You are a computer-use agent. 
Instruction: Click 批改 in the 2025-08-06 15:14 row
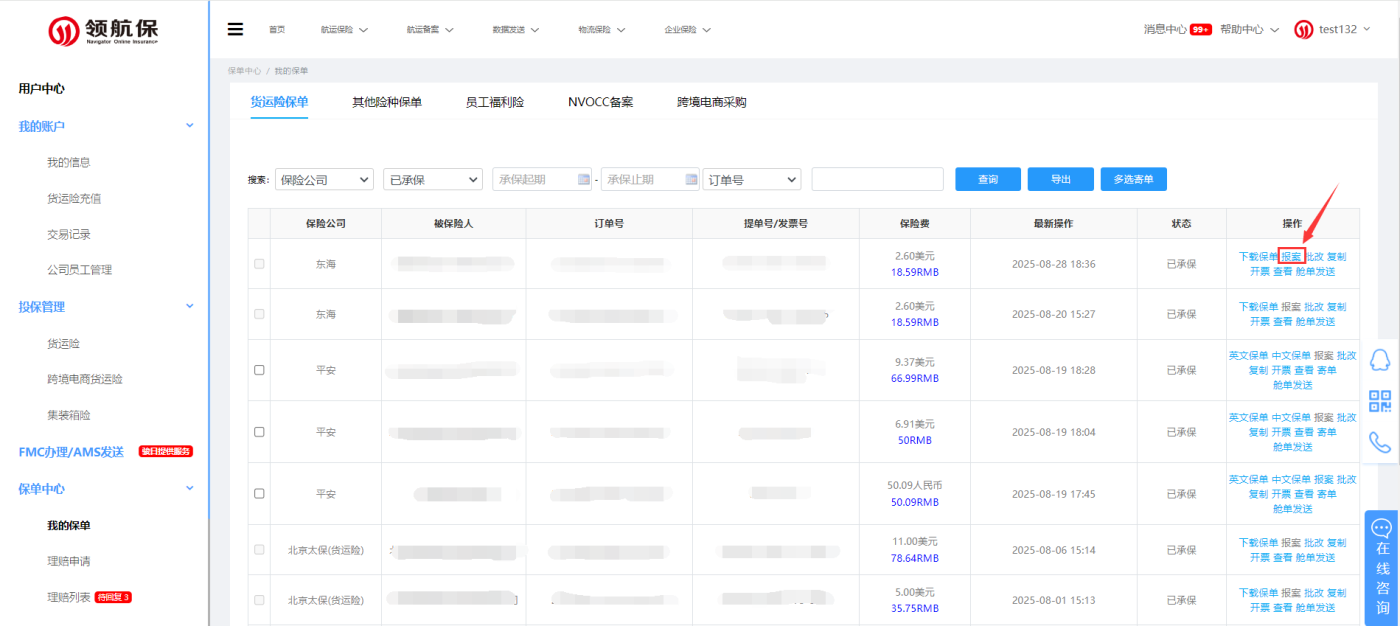tap(1314, 543)
